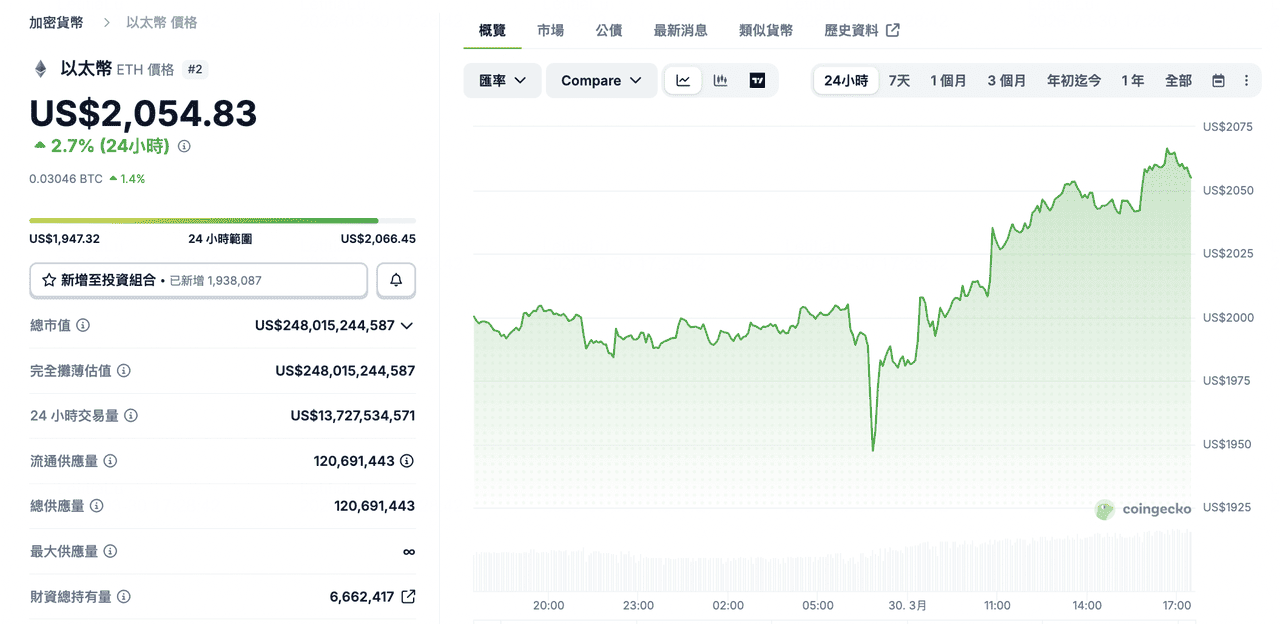The image size is (1280, 624).
Task: Click info icon beside 24小時 price change
Action: [x=184, y=146]
